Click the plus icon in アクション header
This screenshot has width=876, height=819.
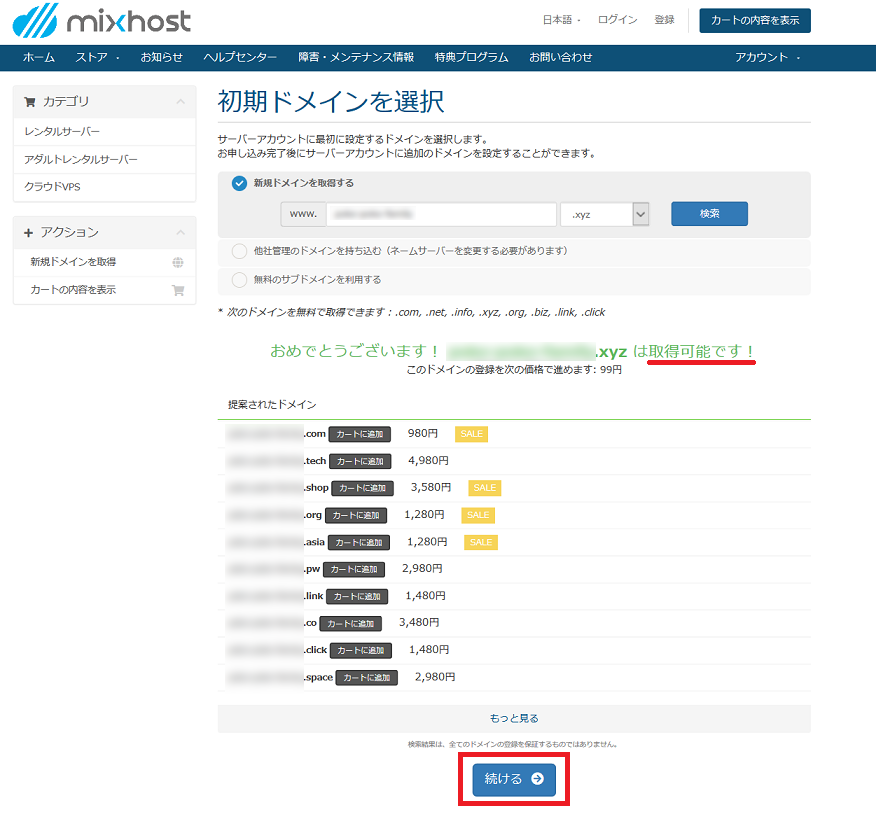pyautogui.click(x=29, y=233)
